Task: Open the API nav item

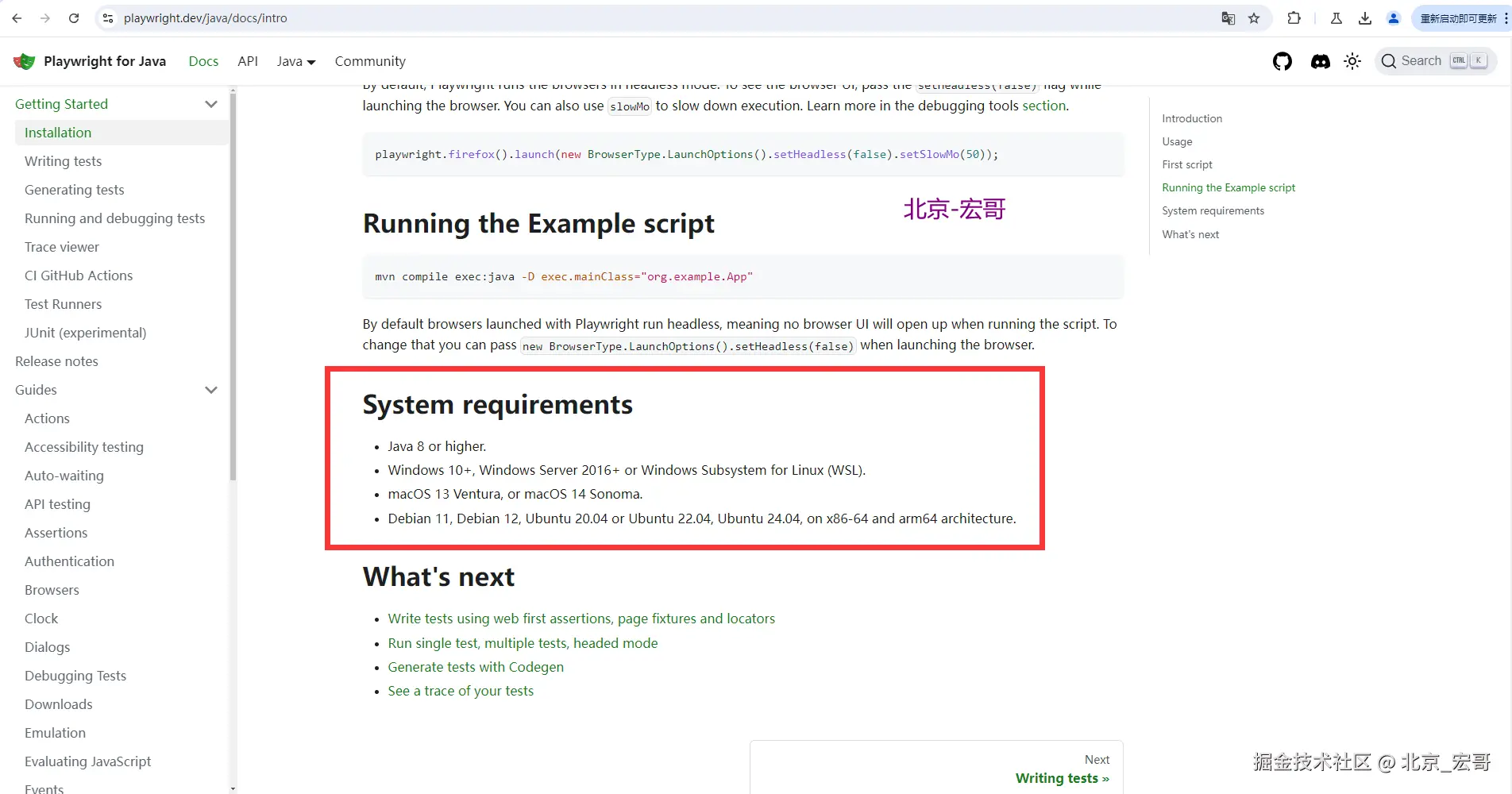Action: tap(248, 61)
